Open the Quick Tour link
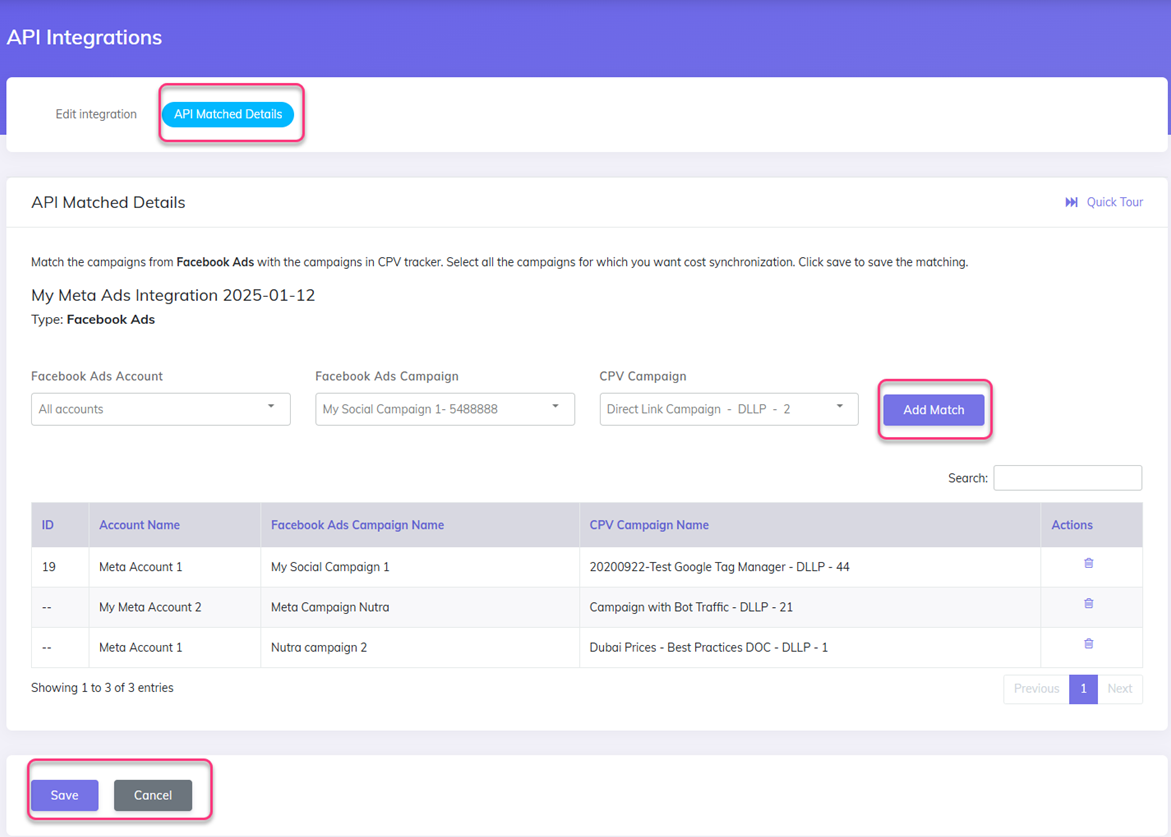This screenshot has height=837, width=1171. 1114,201
